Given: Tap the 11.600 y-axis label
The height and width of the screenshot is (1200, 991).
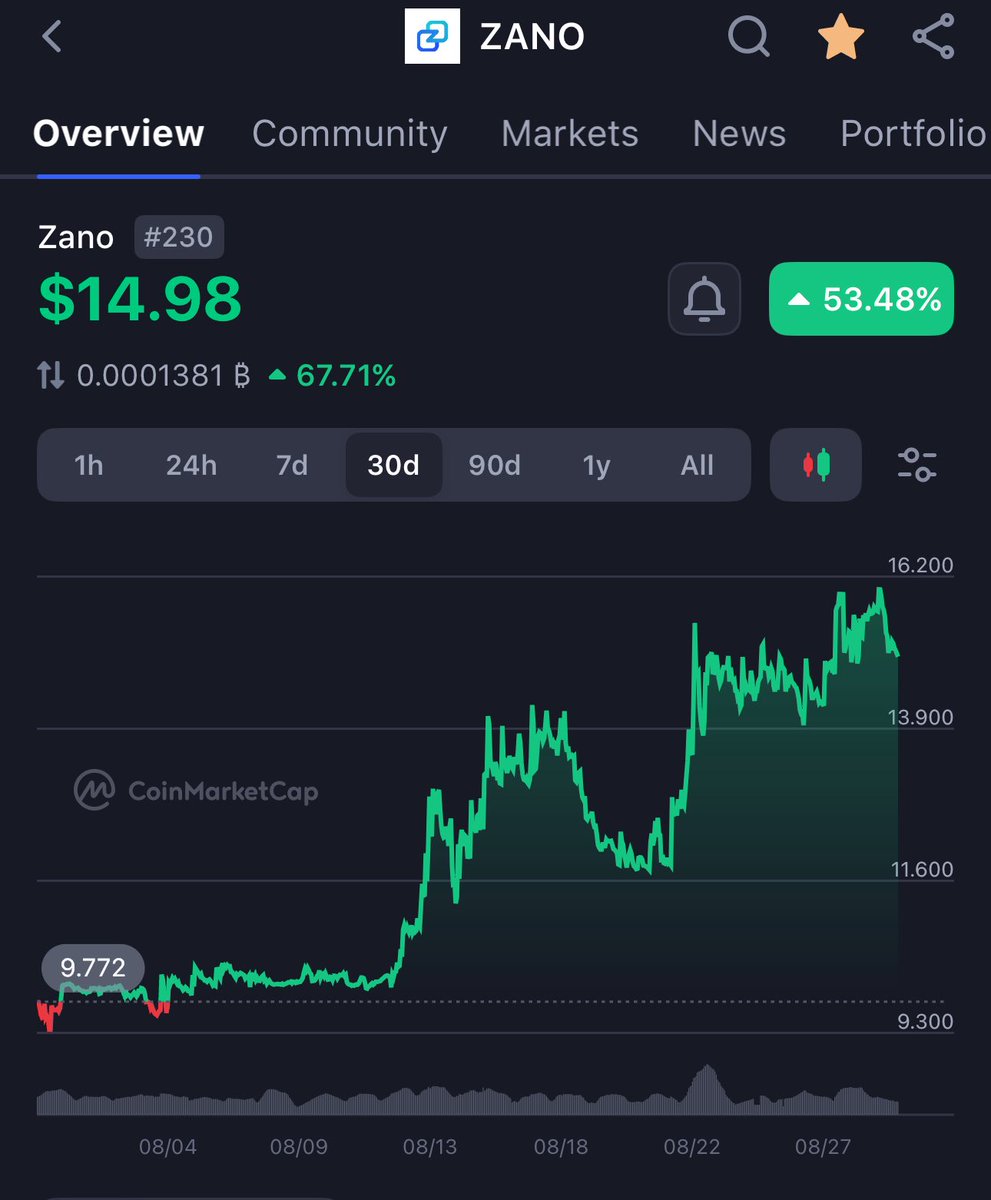Looking at the screenshot, I should coord(920,869).
